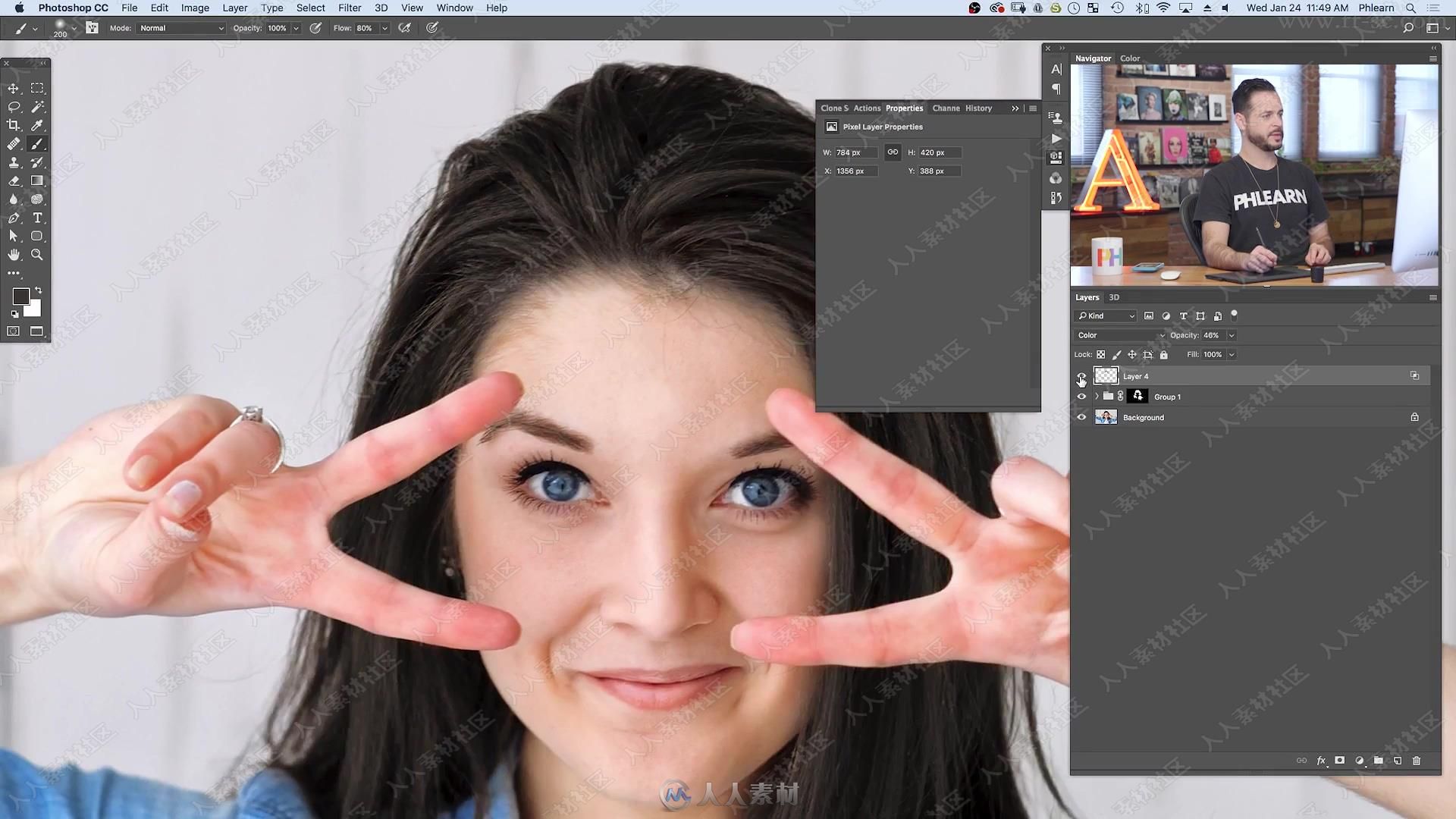This screenshot has height=819, width=1456.
Task: Toggle visibility of Group 1
Action: (x=1081, y=396)
